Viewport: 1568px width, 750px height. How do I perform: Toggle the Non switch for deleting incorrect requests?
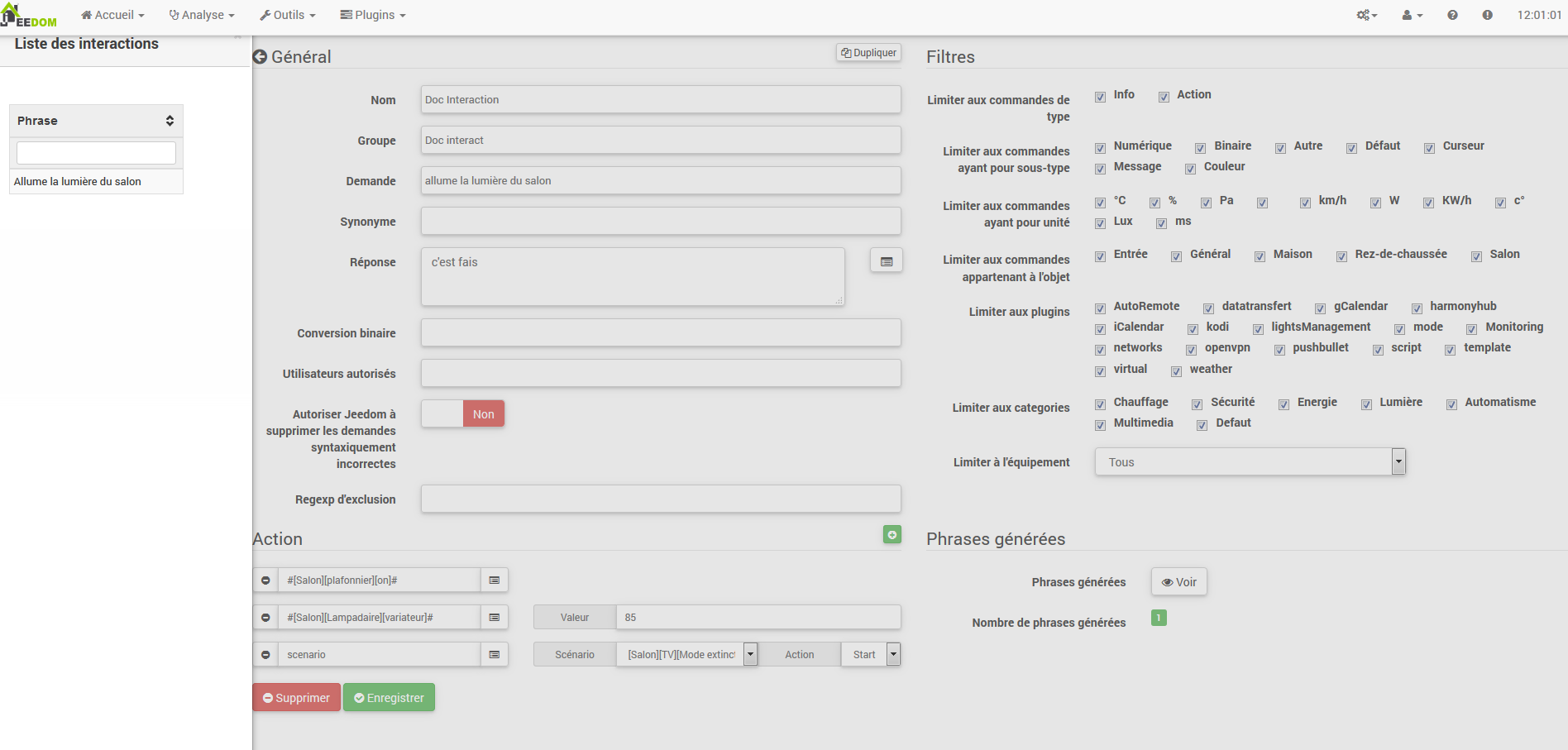(x=463, y=414)
